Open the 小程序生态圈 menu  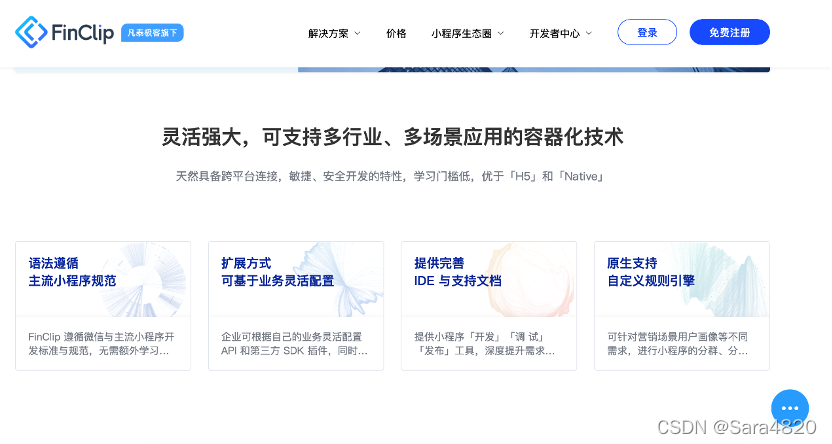(461, 33)
